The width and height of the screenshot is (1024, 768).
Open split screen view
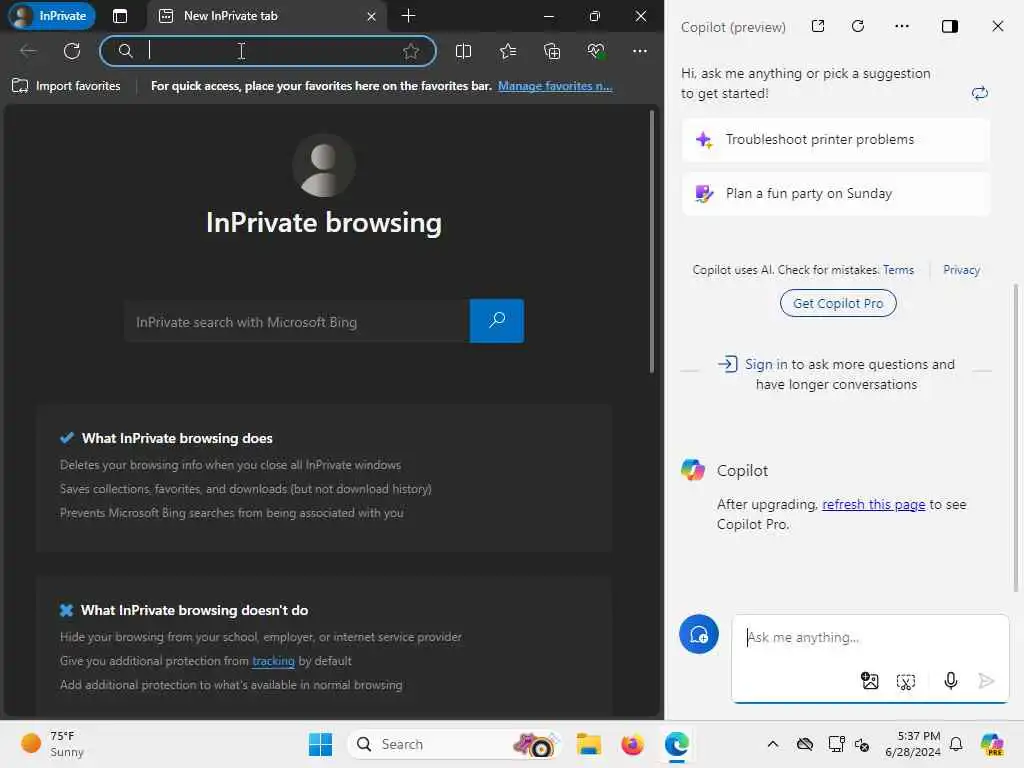463,51
